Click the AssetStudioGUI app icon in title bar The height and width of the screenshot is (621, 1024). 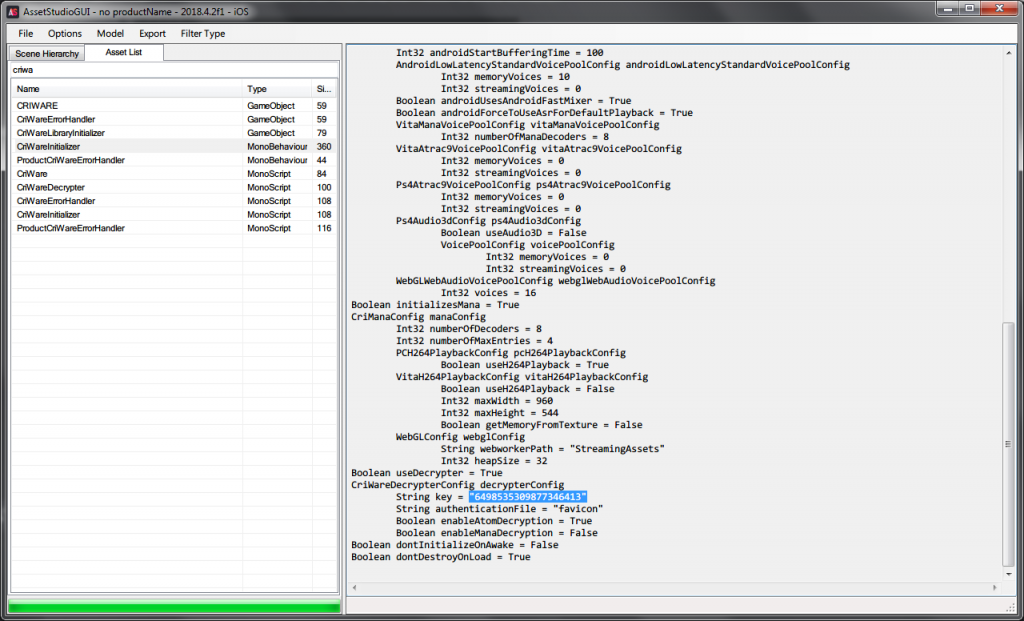point(12,11)
